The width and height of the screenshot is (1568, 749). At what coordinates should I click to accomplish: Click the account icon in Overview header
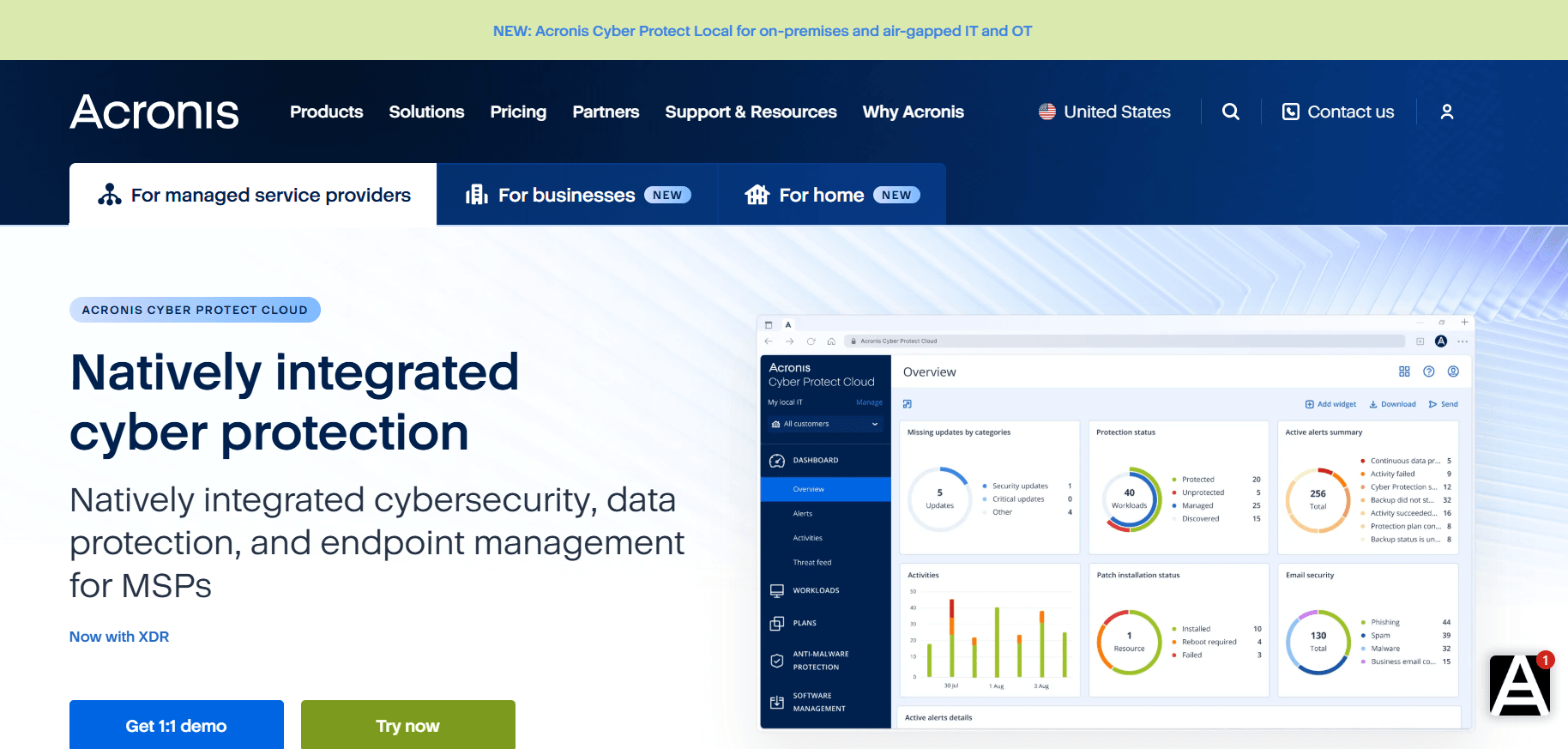pyautogui.click(x=1453, y=371)
